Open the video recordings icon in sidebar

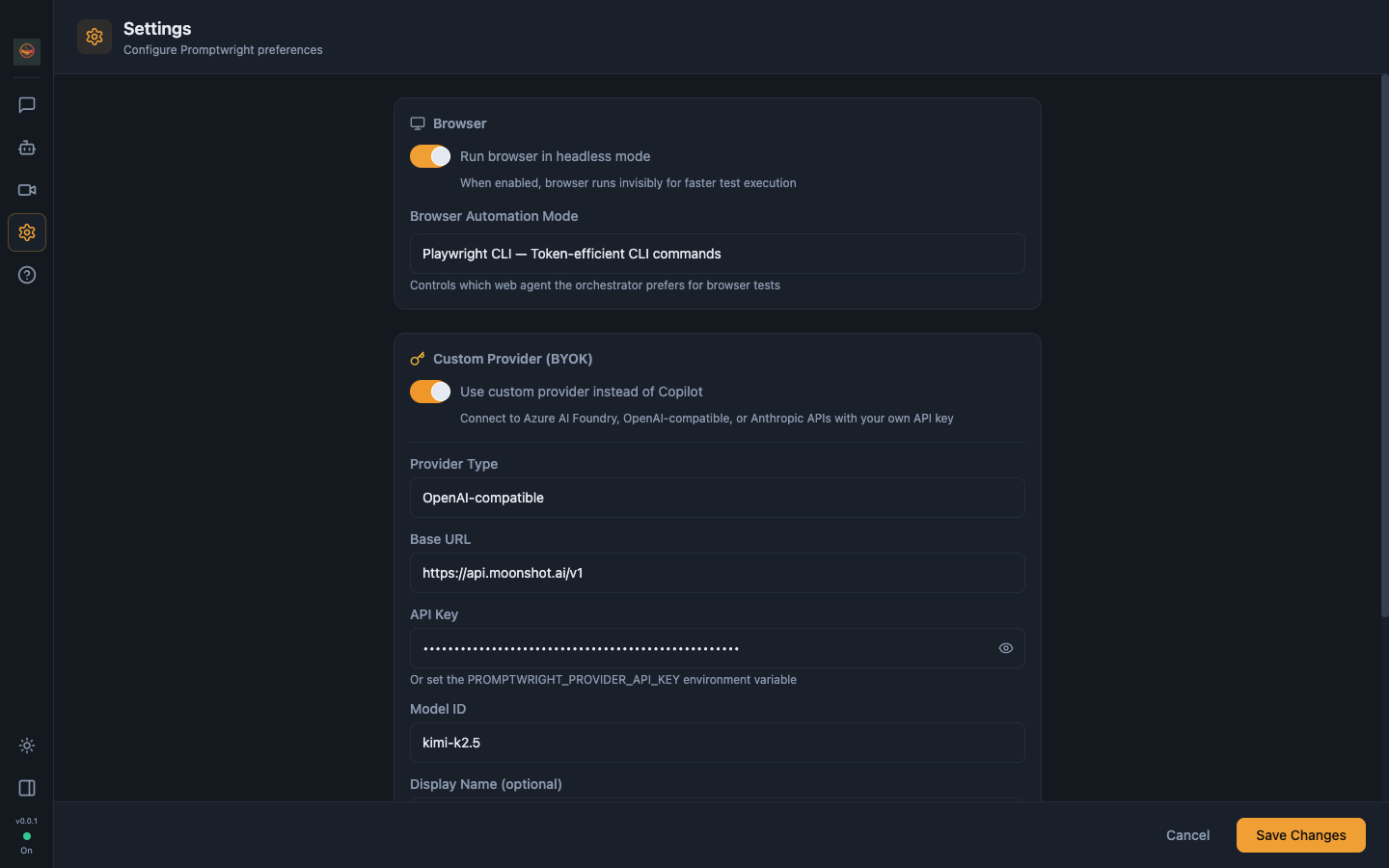click(x=27, y=190)
